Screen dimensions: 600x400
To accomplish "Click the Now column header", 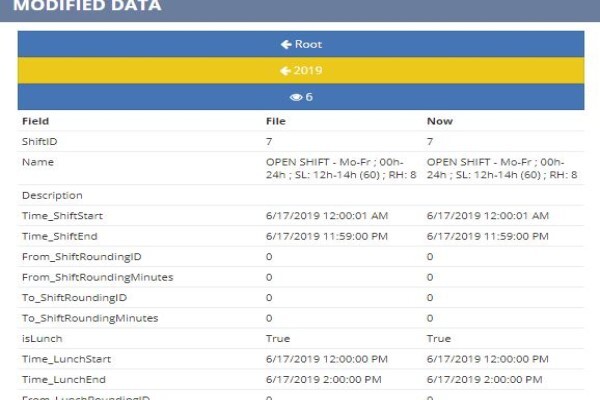I will pyautogui.click(x=440, y=121).
